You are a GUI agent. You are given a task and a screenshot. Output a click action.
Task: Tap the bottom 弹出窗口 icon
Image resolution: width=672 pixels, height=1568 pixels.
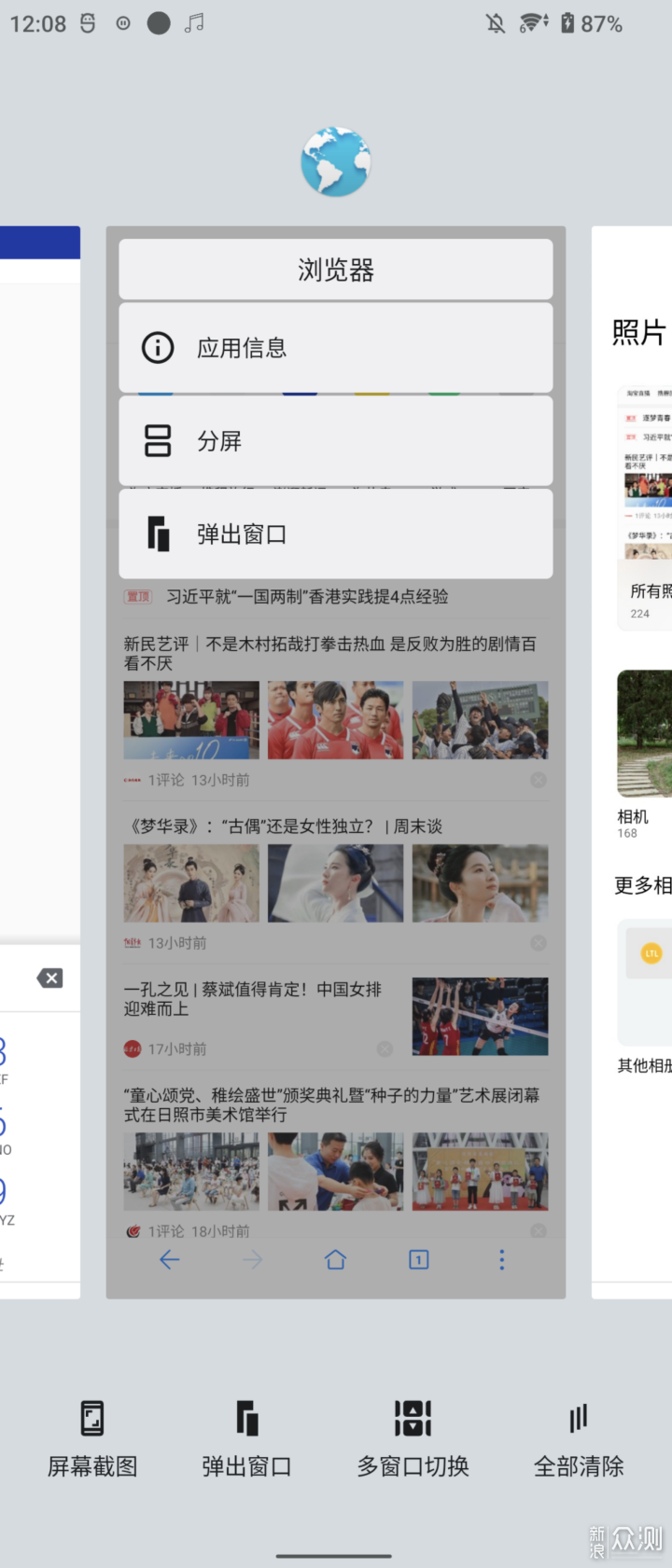(246, 1419)
